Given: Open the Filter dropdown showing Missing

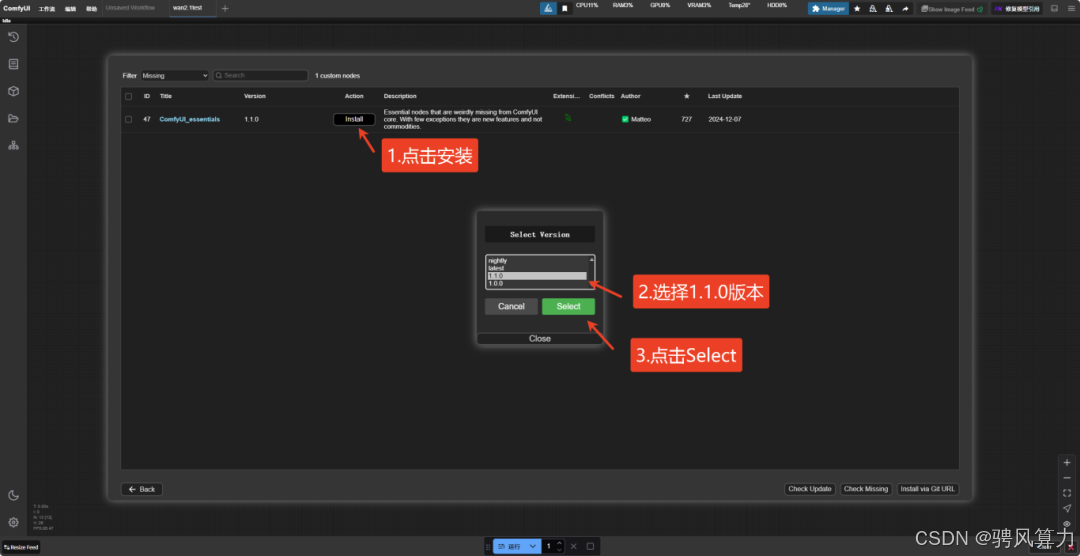Looking at the screenshot, I should click(x=174, y=75).
